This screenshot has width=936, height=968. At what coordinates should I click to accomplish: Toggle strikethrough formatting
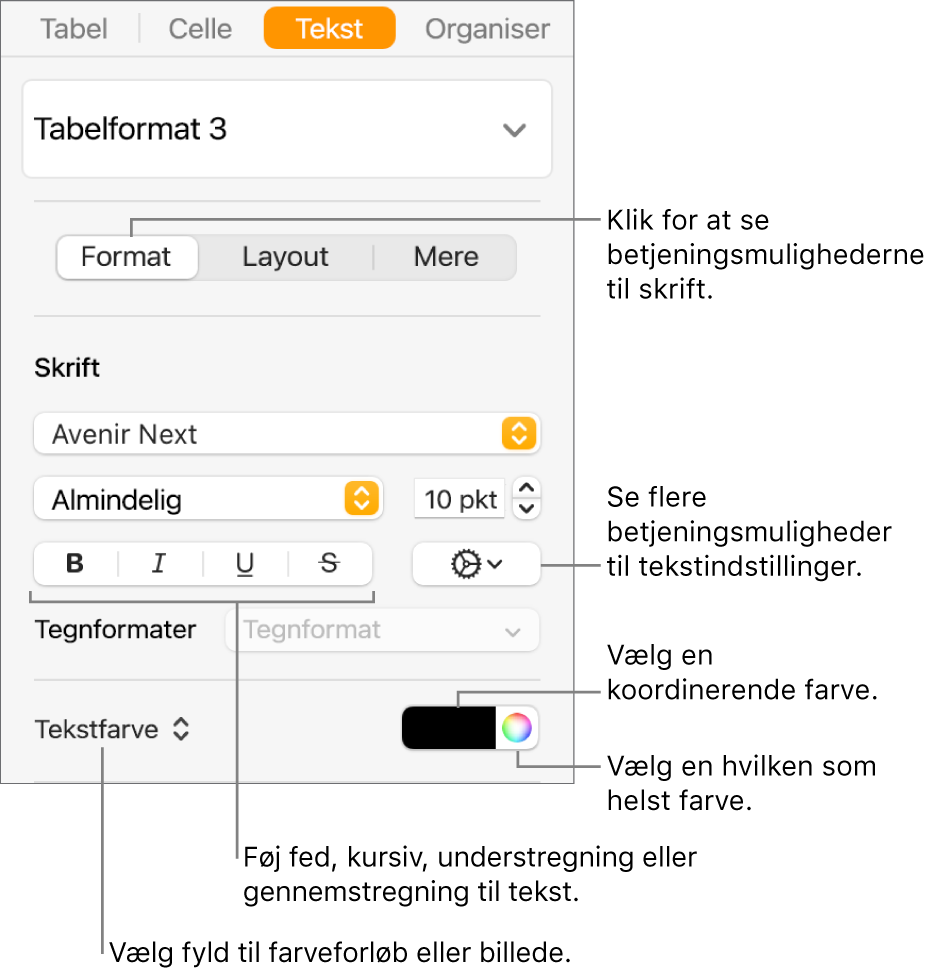(x=330, y=563)
